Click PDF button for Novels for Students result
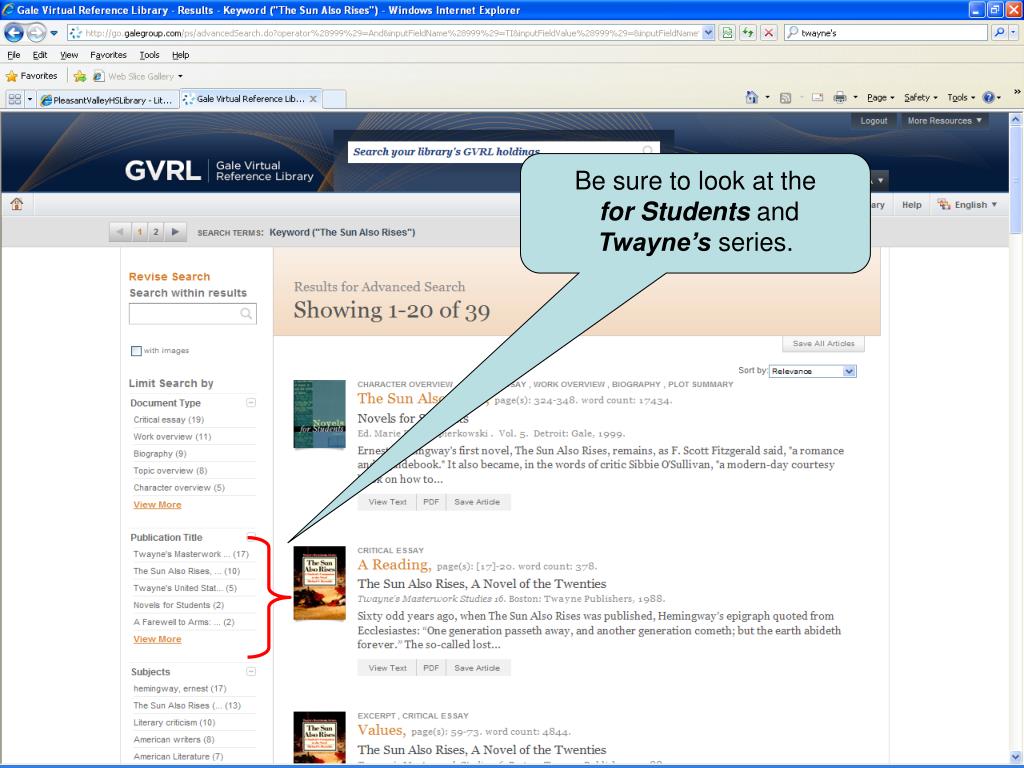1024x768 pixels. click(x=431, y=502)
